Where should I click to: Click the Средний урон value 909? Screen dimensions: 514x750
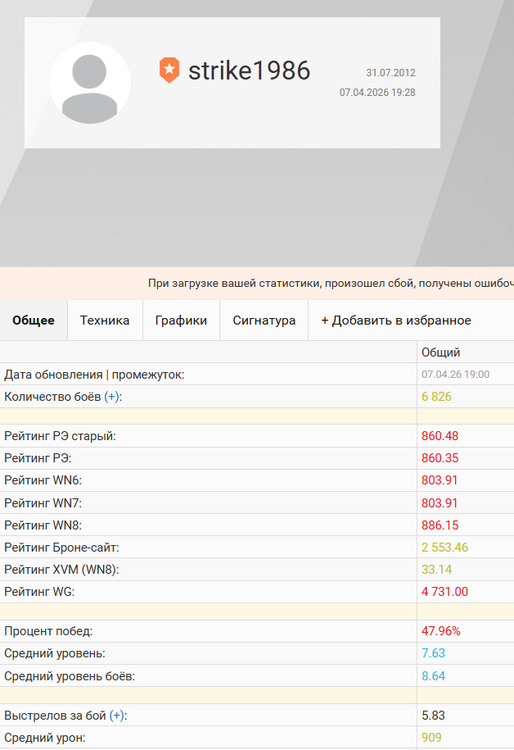(431, 738)
